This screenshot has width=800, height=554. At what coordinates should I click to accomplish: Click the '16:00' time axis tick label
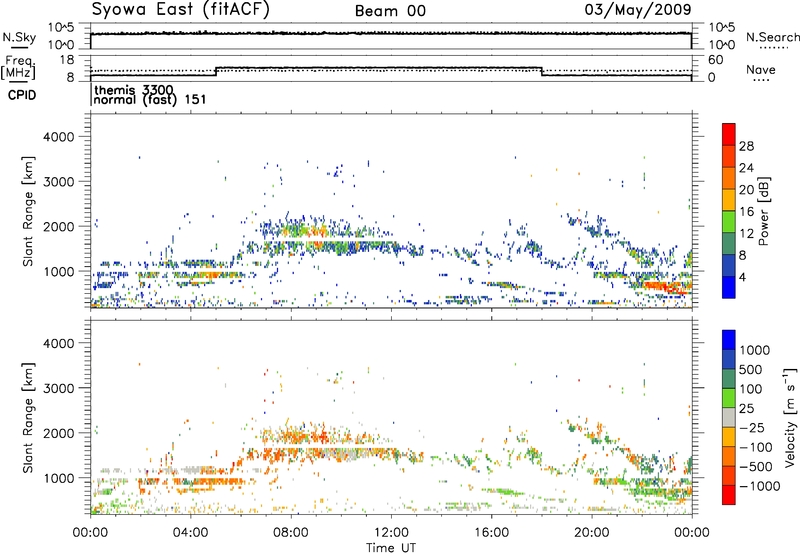click(x=491, y=532)
